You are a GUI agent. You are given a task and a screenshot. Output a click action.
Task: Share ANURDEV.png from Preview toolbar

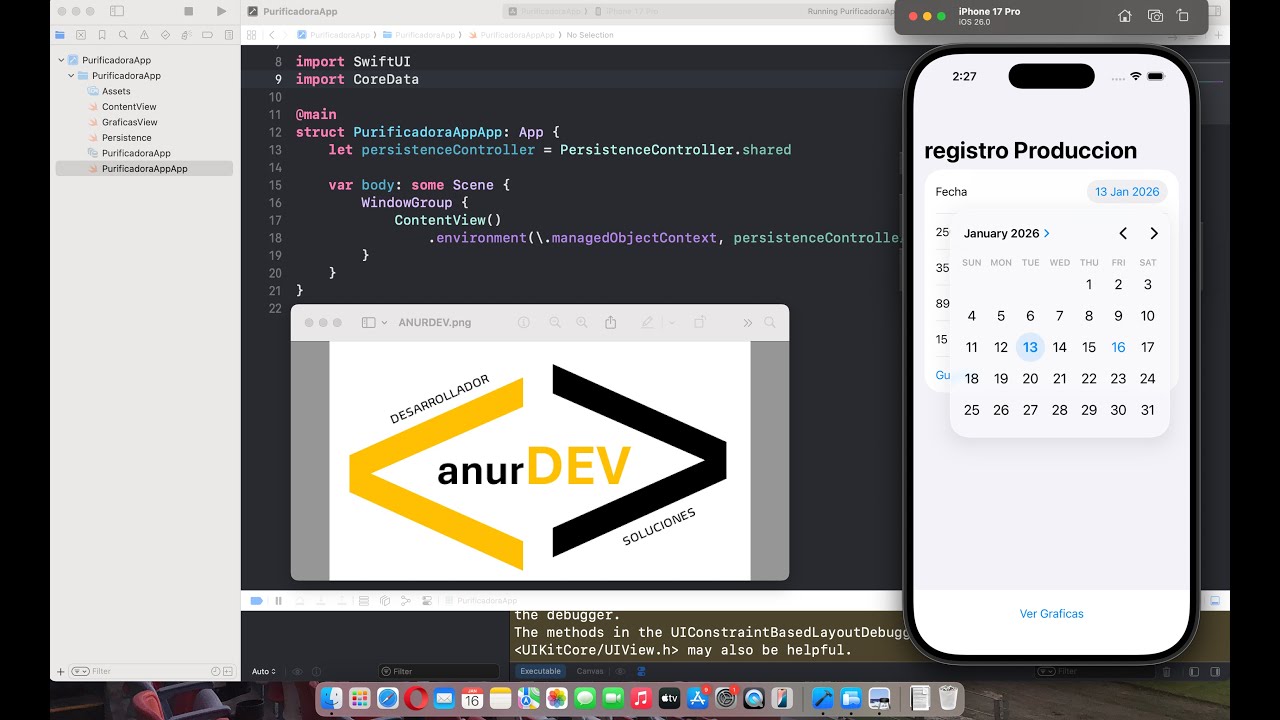pos(610,322)
